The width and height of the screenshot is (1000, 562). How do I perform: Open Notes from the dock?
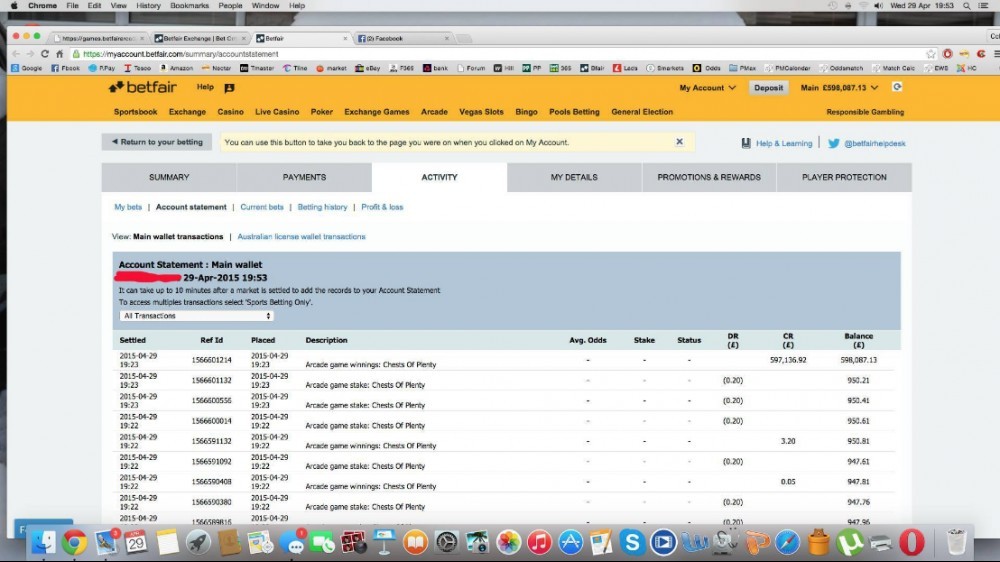pos(167,542)
